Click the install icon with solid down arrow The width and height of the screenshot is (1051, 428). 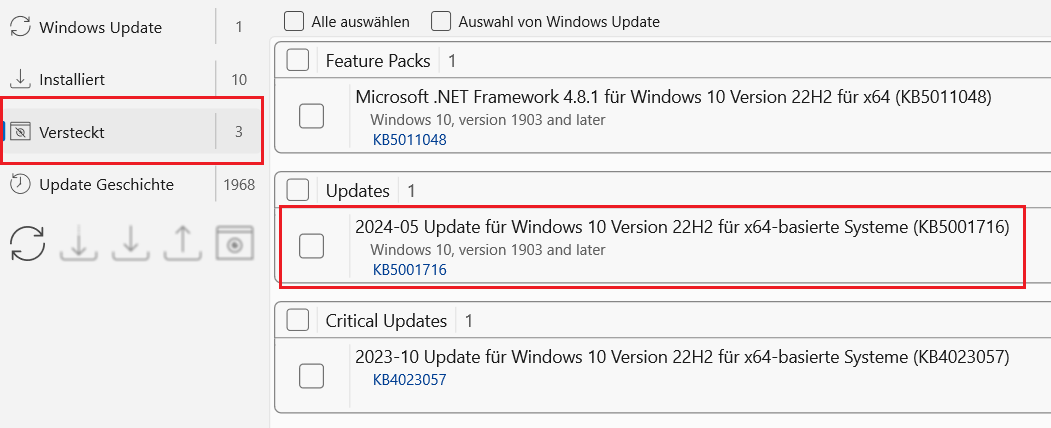(x=130, y=244)
